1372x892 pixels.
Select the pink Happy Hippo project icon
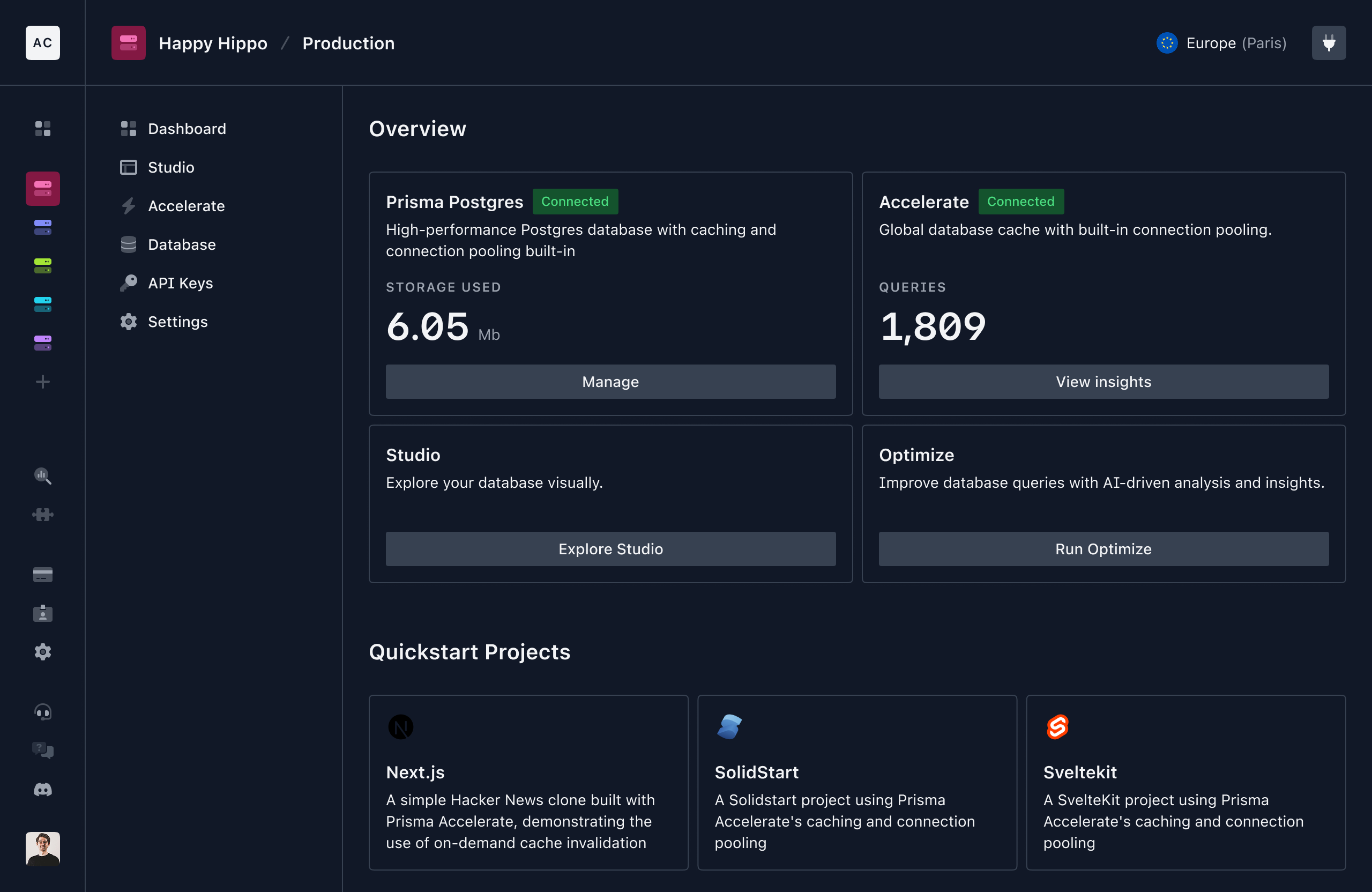43,189
